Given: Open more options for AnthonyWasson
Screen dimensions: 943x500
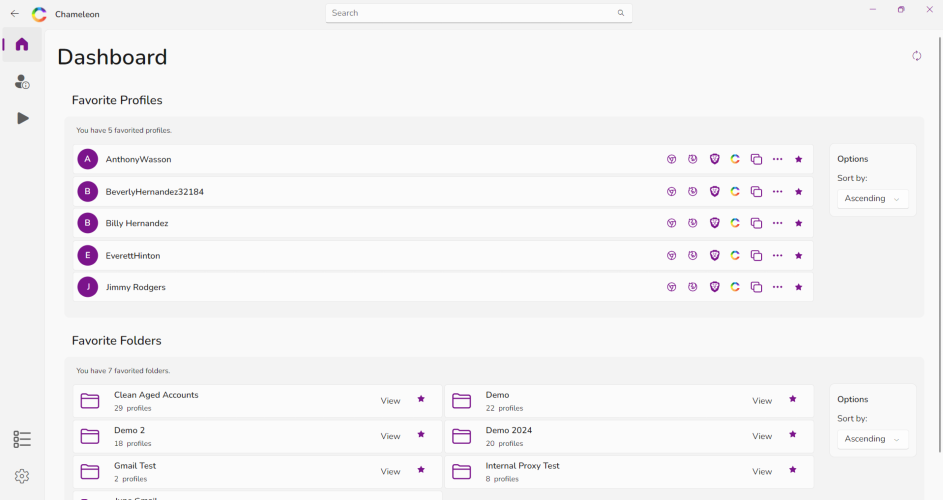Looking at the screenshot, I should tap(778, 159).
